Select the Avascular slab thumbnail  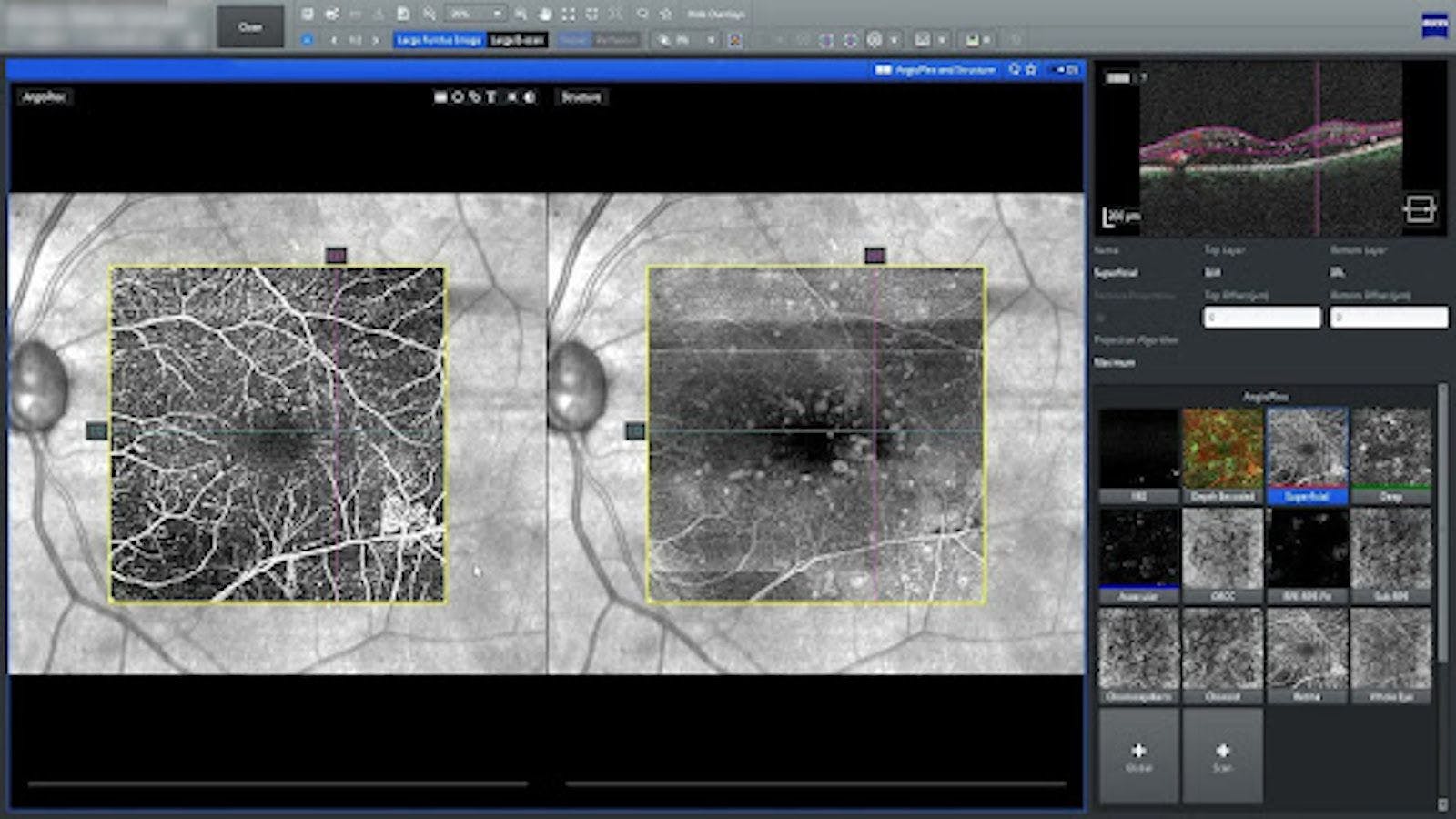(x=1138, y=555)
